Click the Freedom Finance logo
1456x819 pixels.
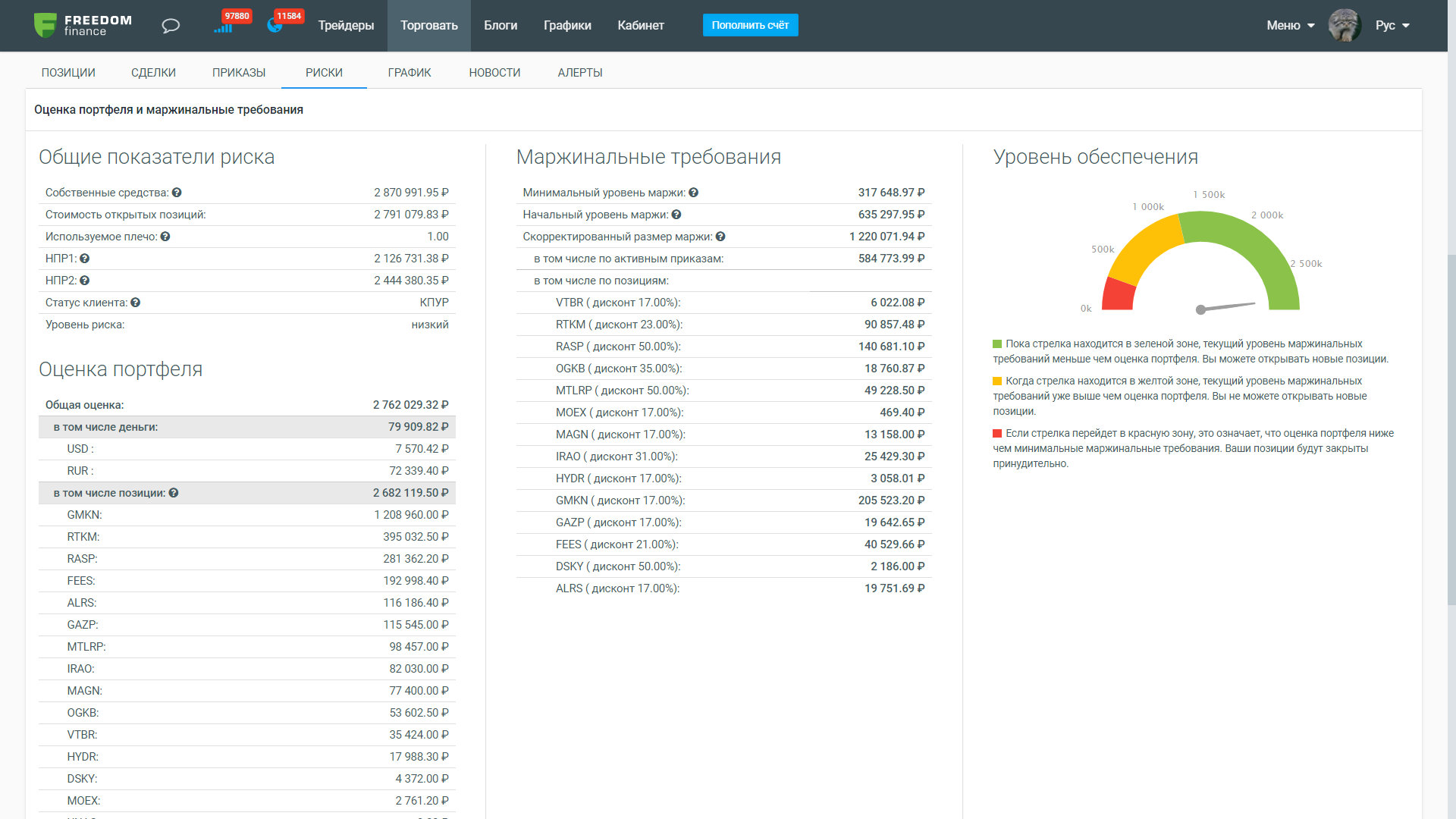tap(83, 25)
